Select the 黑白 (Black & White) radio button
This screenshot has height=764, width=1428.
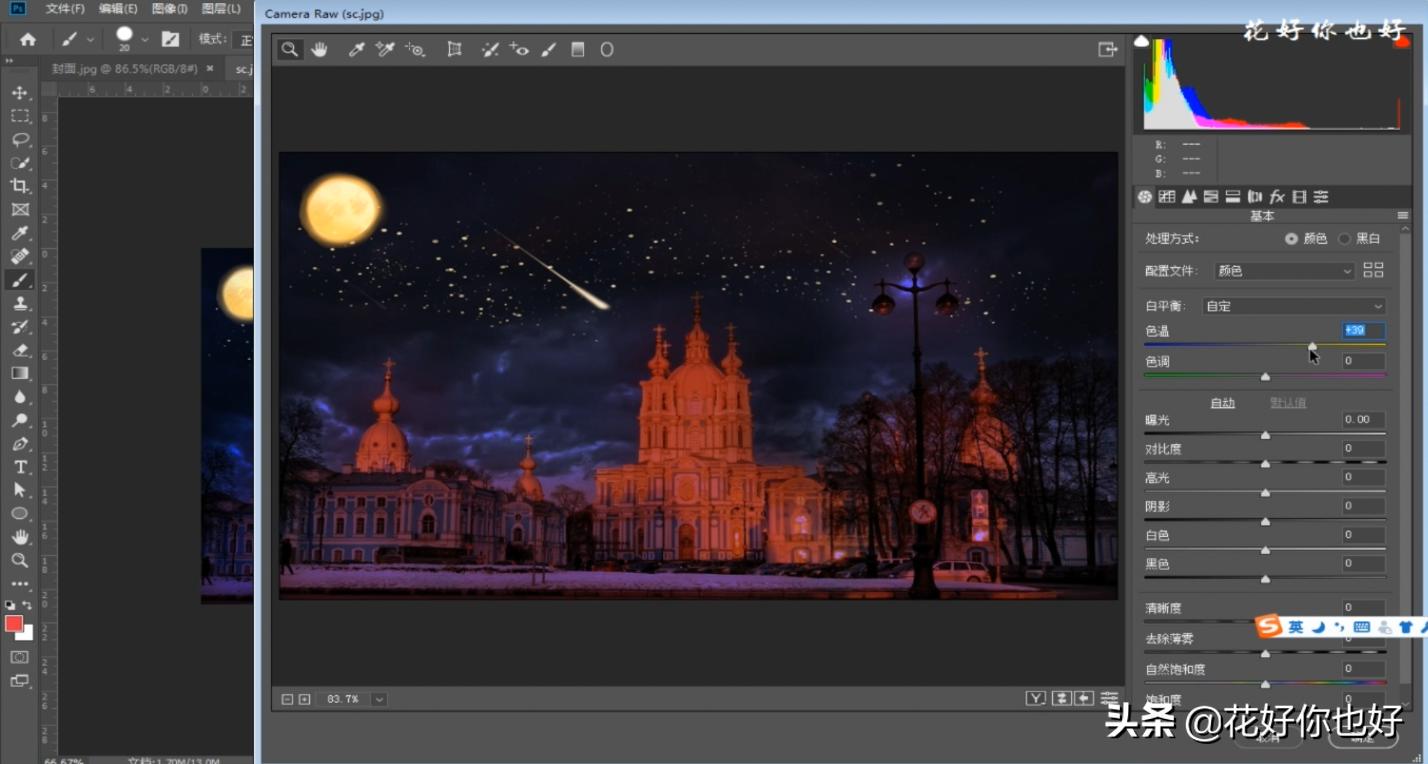click(x=1344, y=239)
